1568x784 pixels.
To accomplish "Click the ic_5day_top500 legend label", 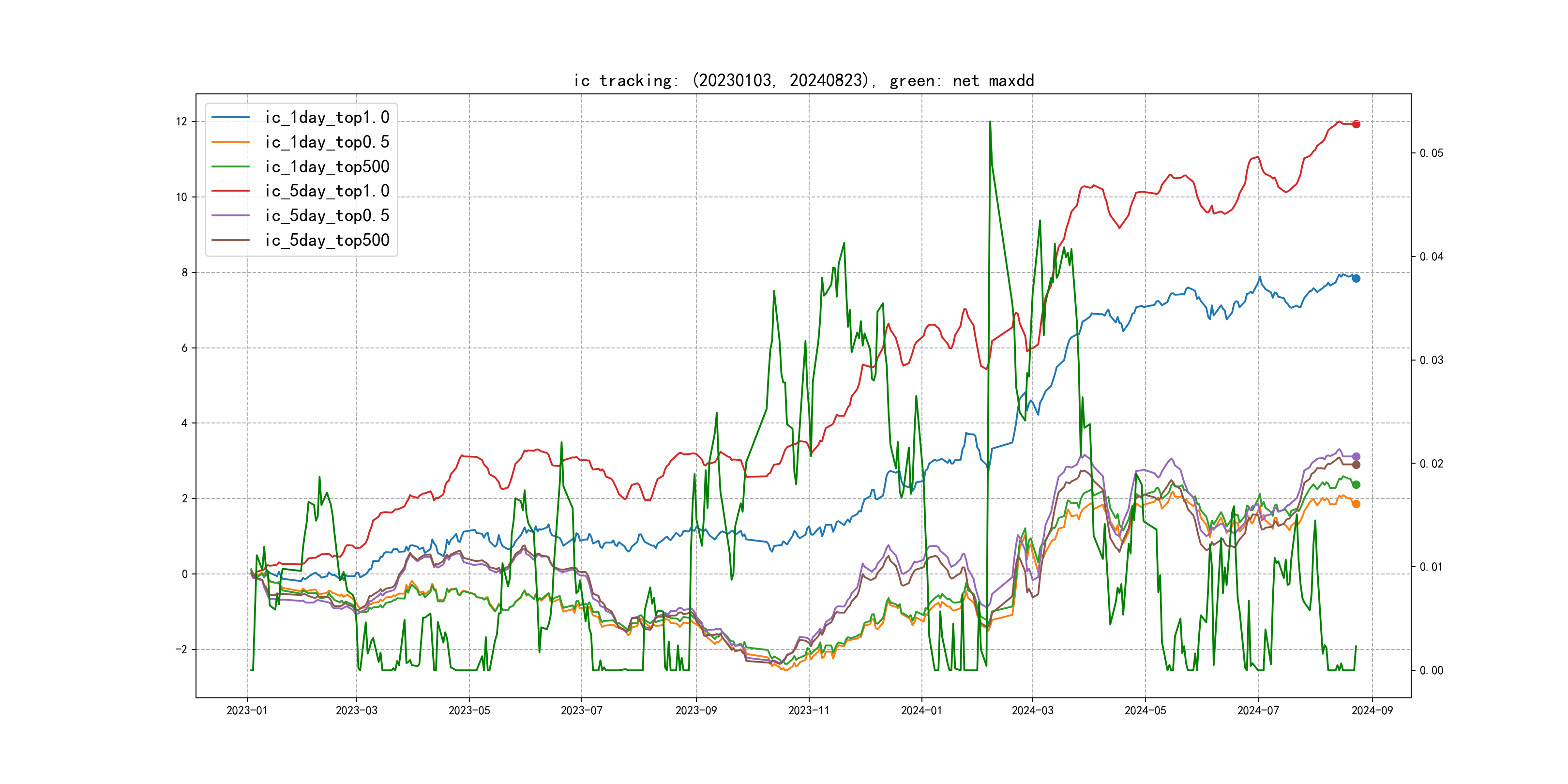I will click(x=327, y=241).
